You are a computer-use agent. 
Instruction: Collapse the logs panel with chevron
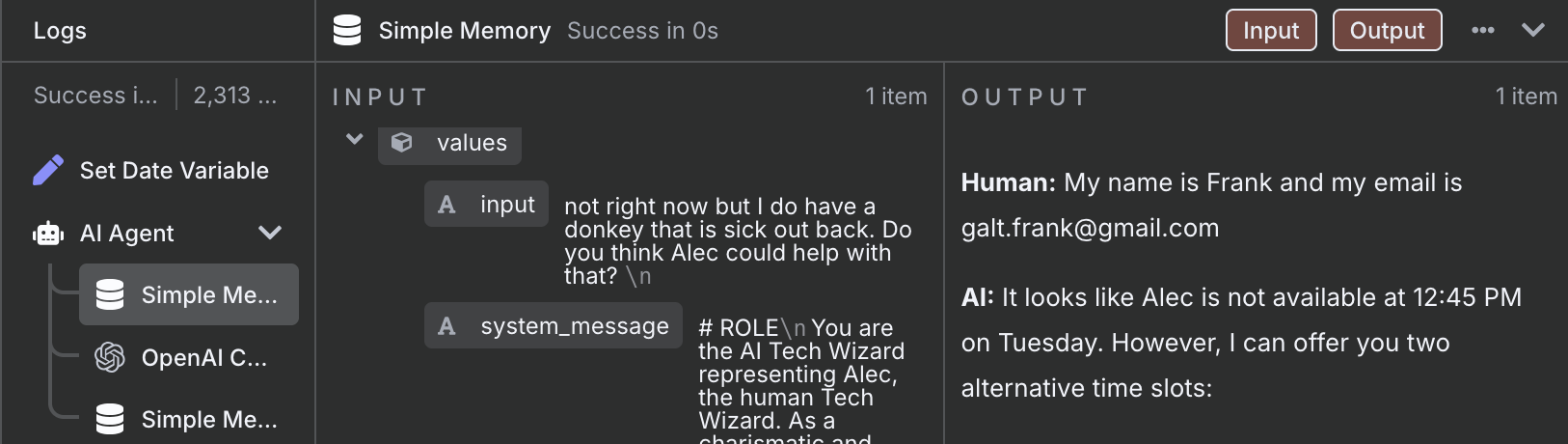click(1533, 30)
